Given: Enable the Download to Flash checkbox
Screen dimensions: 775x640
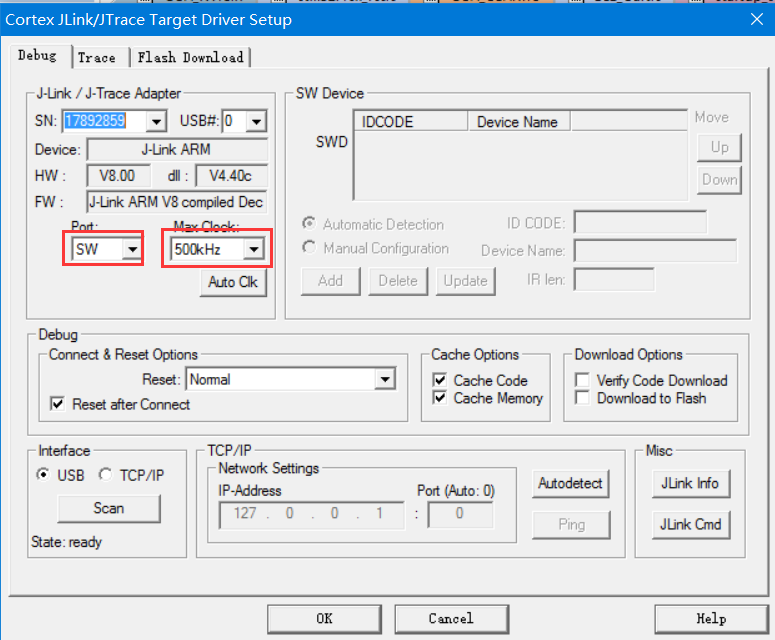Looking at the screenshot, I should pyautogui.click(x=583, y=398).
